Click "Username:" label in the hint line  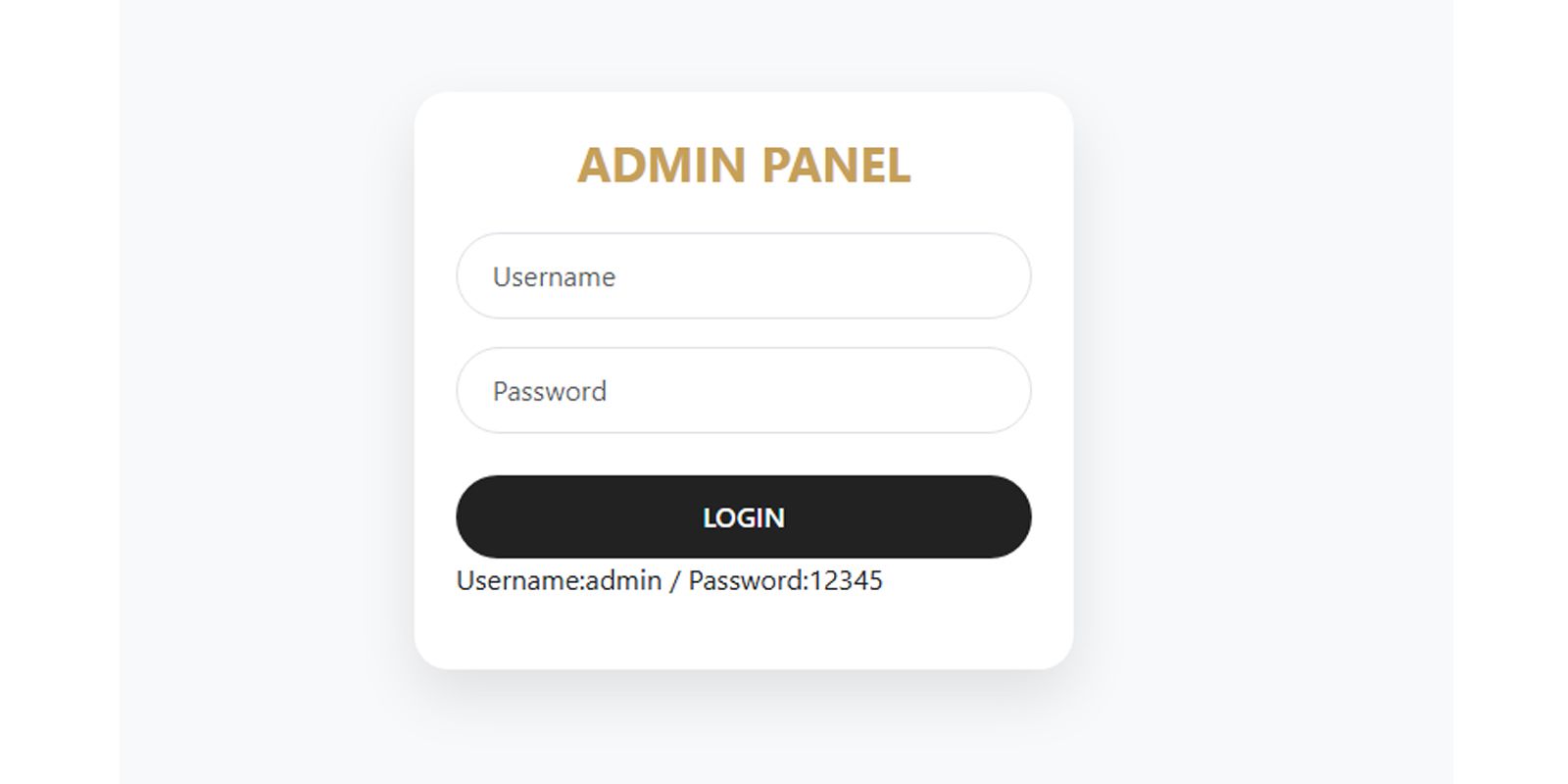coord(520,581)
